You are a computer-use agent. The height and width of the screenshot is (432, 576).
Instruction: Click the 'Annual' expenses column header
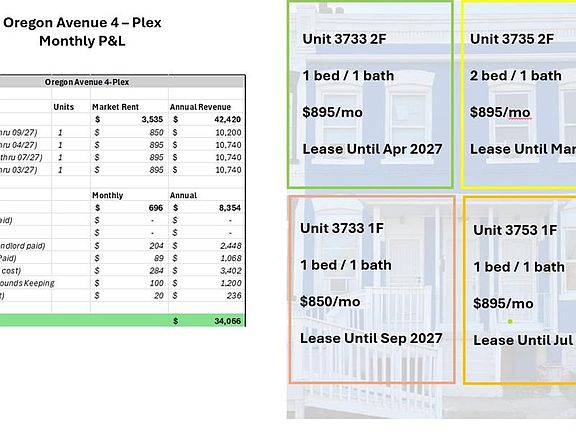[183, 195]
